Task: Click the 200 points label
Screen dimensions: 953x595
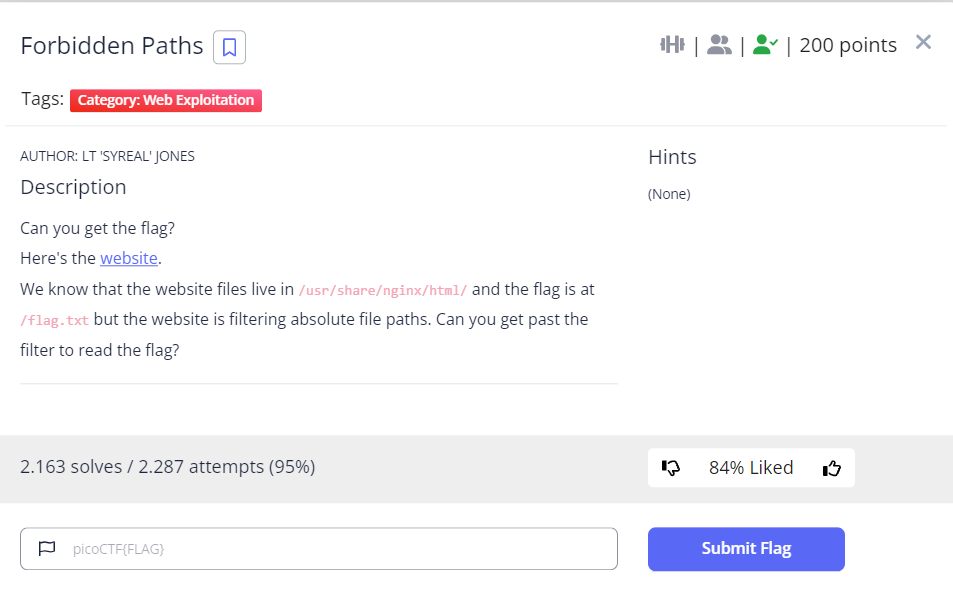Action: [x=848, y=45]
